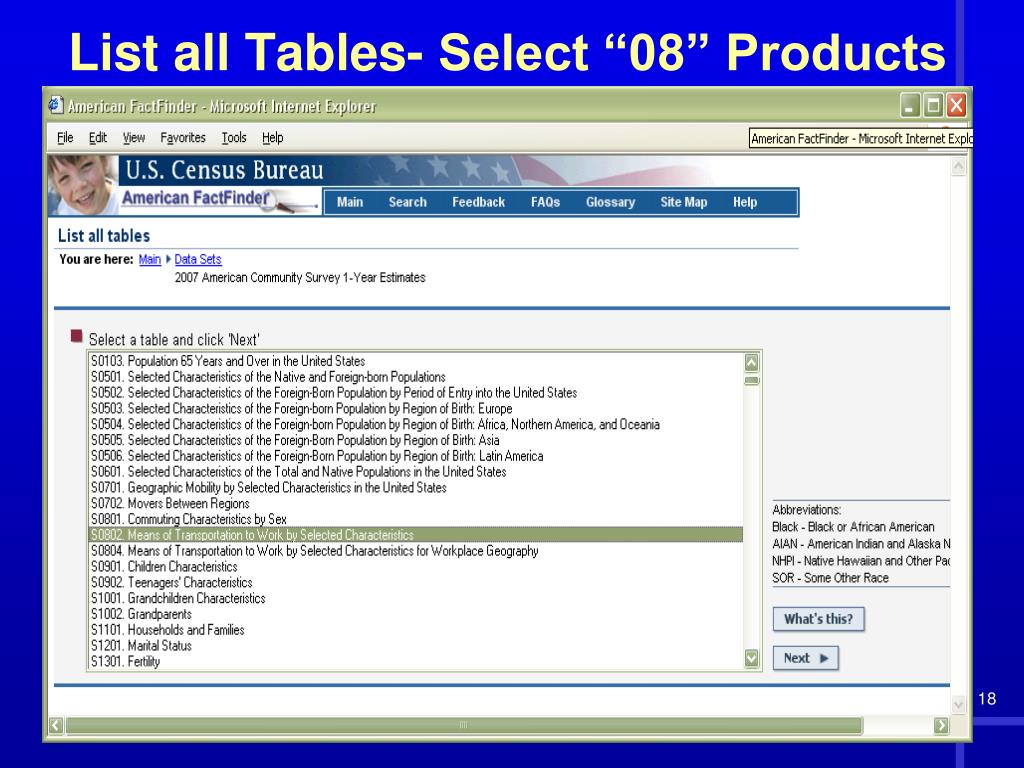Open Help in the FactFinder navigation bar
The width and height of the screenshot is (1024, 768).
pos(745,202)
